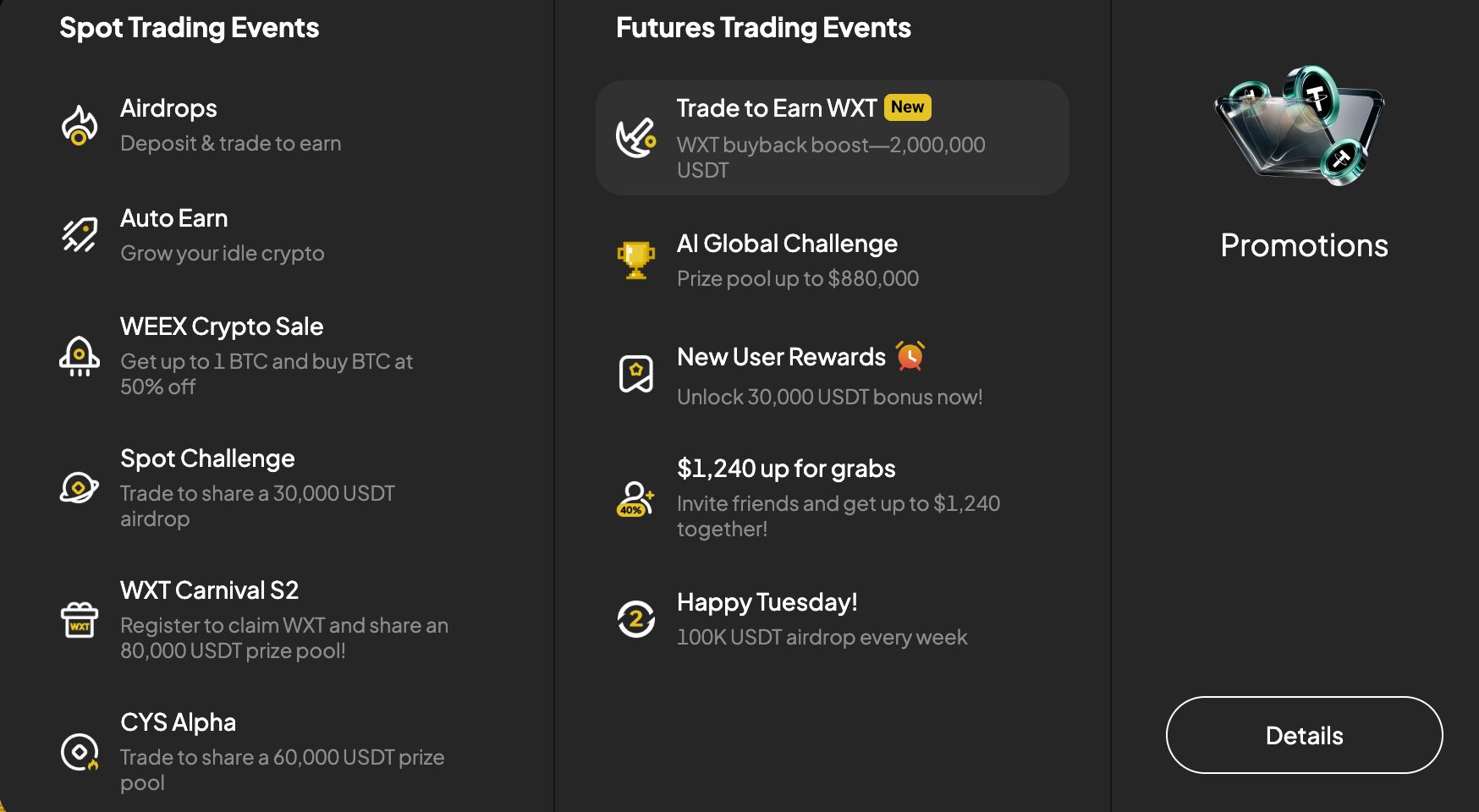Select the WXT Carnival S2 gift box icon
The width and height of the screenshot is (1479, 812).
click(80, 620)
